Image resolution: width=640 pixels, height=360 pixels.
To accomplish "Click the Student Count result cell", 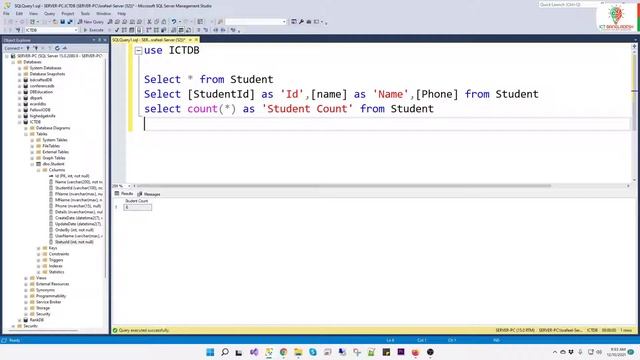I will click(138, 207).
